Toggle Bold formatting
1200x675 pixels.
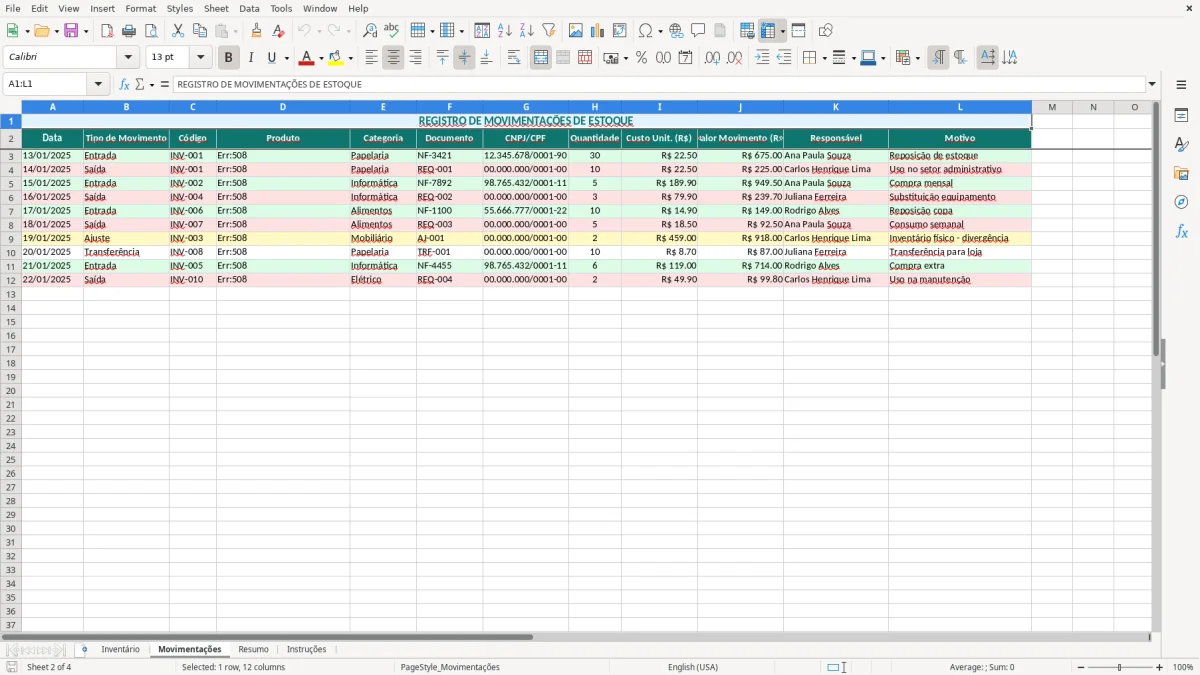pos(229,58)
